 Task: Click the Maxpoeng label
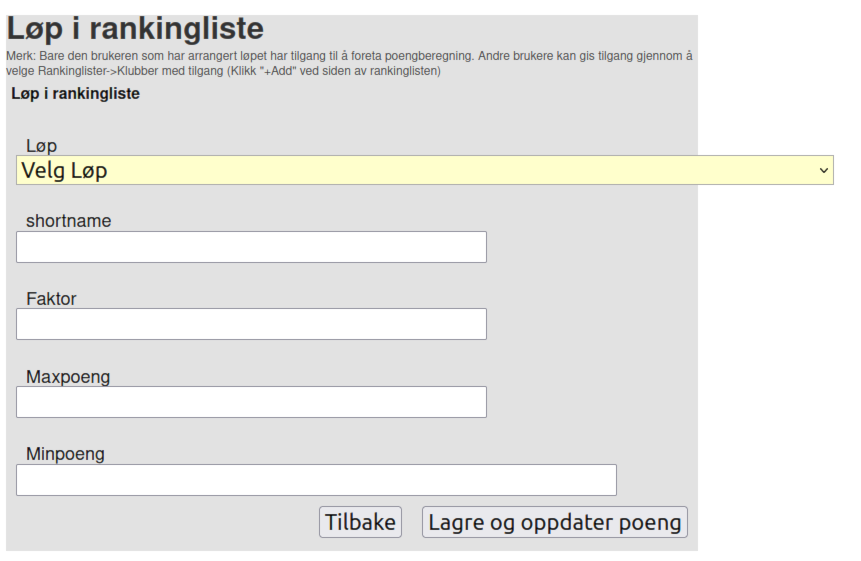coord(68,377)
